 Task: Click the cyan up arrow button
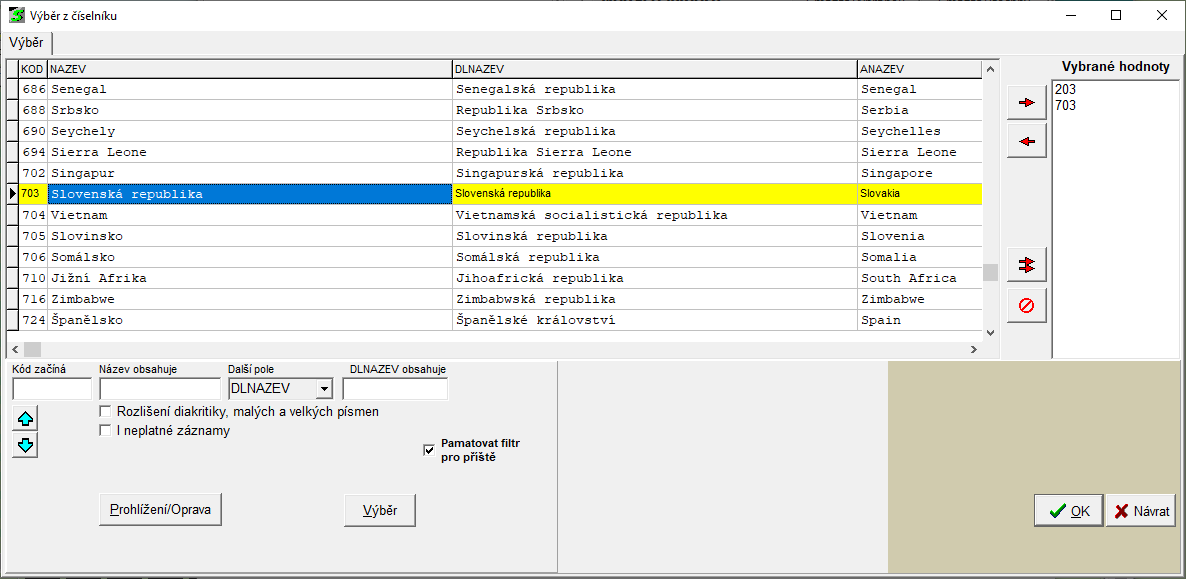click(26, 418)
